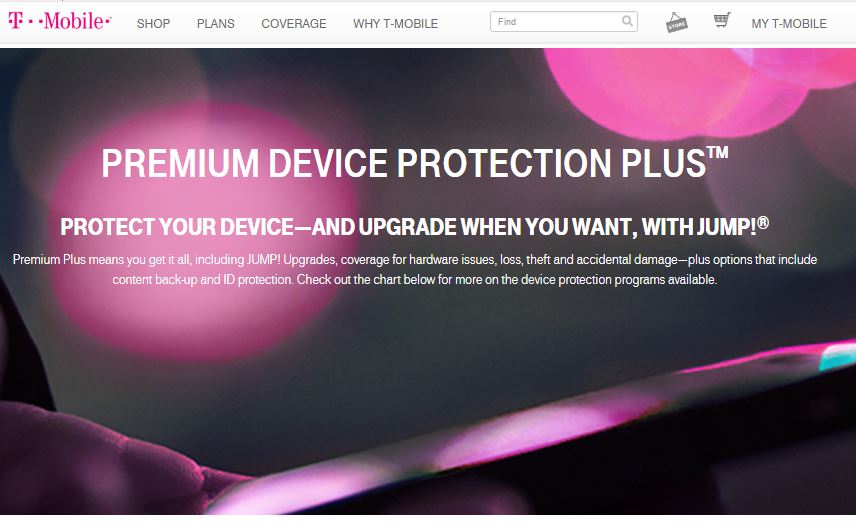Viewport: 856px width, 525px height.
Task: Click the finger holding the phone
Action: coord(109,464)
